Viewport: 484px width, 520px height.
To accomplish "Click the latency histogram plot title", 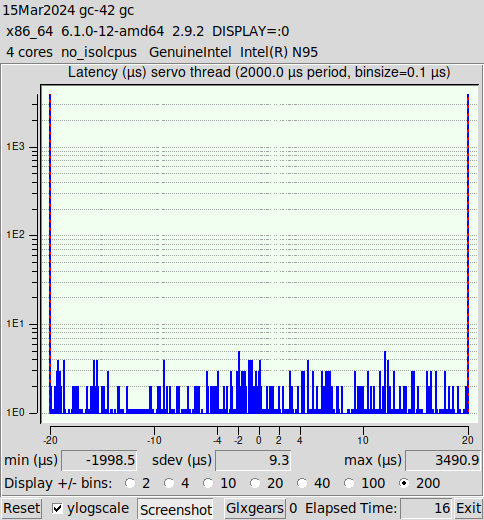I will click(x=259, y=72).
